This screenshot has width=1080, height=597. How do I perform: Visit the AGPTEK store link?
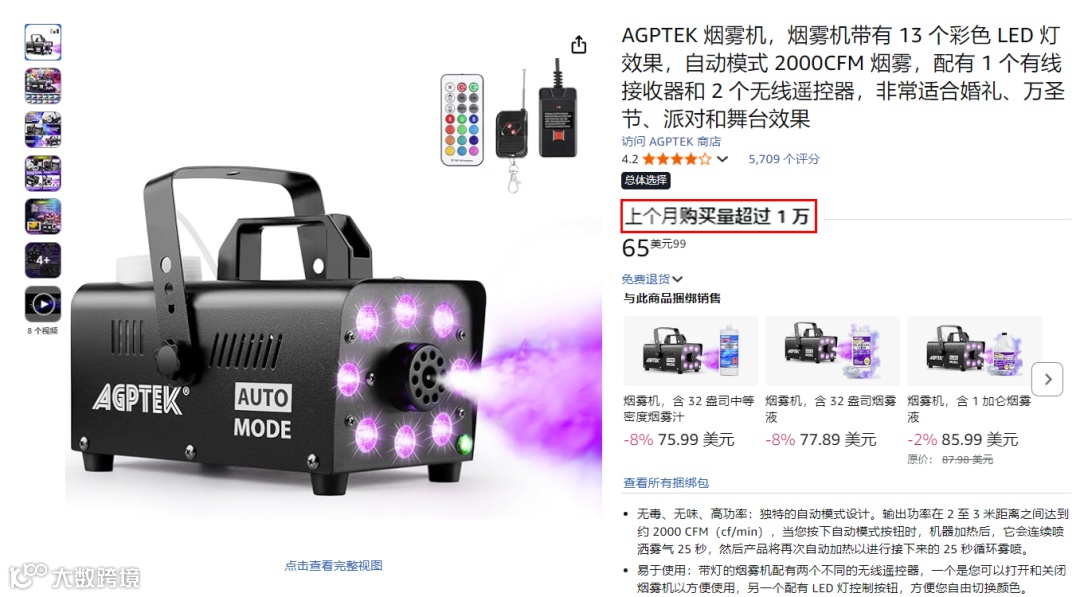click(x=671, y=141)
